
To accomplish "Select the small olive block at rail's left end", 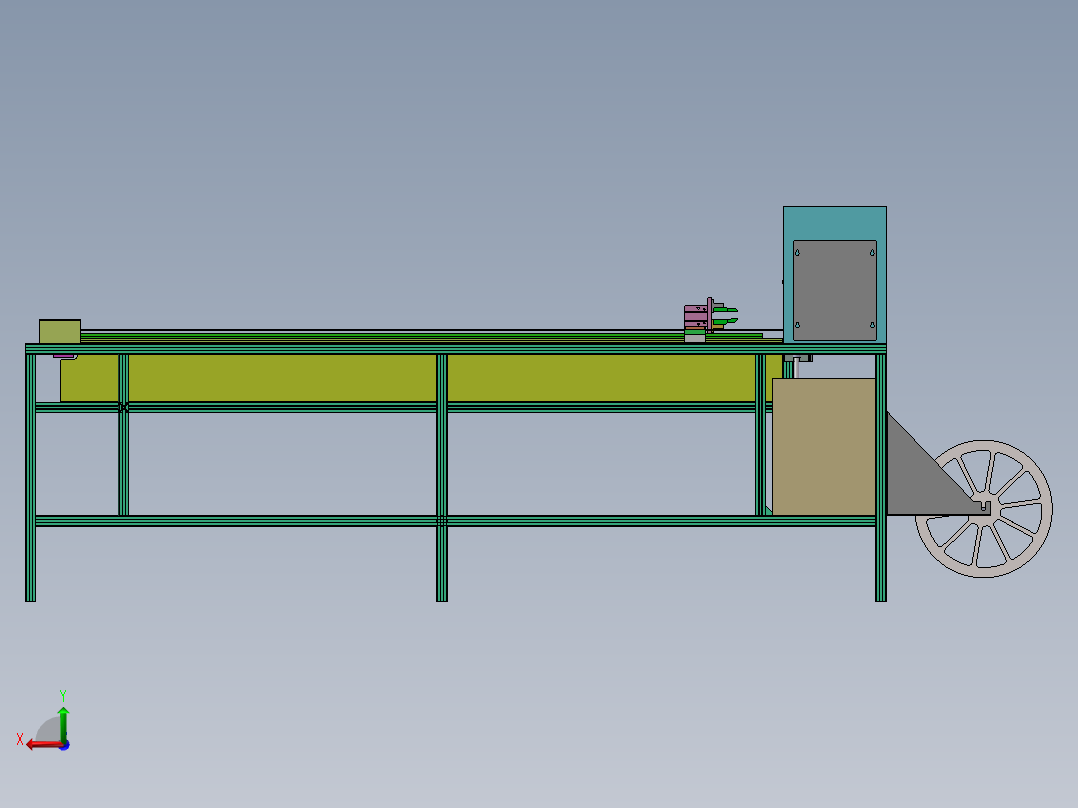I will [60, 331].
